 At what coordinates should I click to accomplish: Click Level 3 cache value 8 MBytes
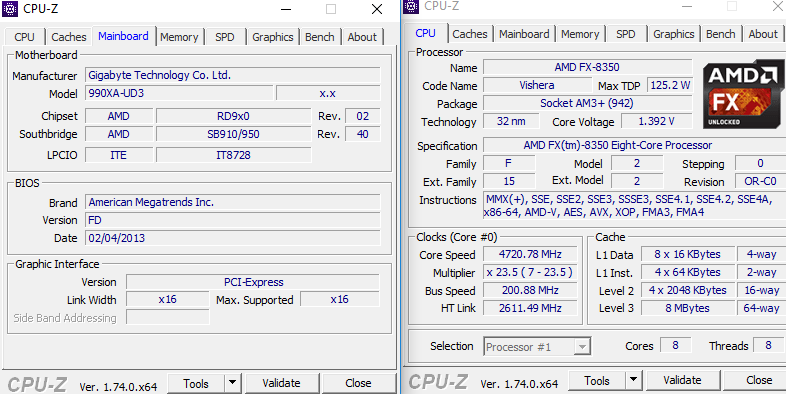[x=687, y=308]
